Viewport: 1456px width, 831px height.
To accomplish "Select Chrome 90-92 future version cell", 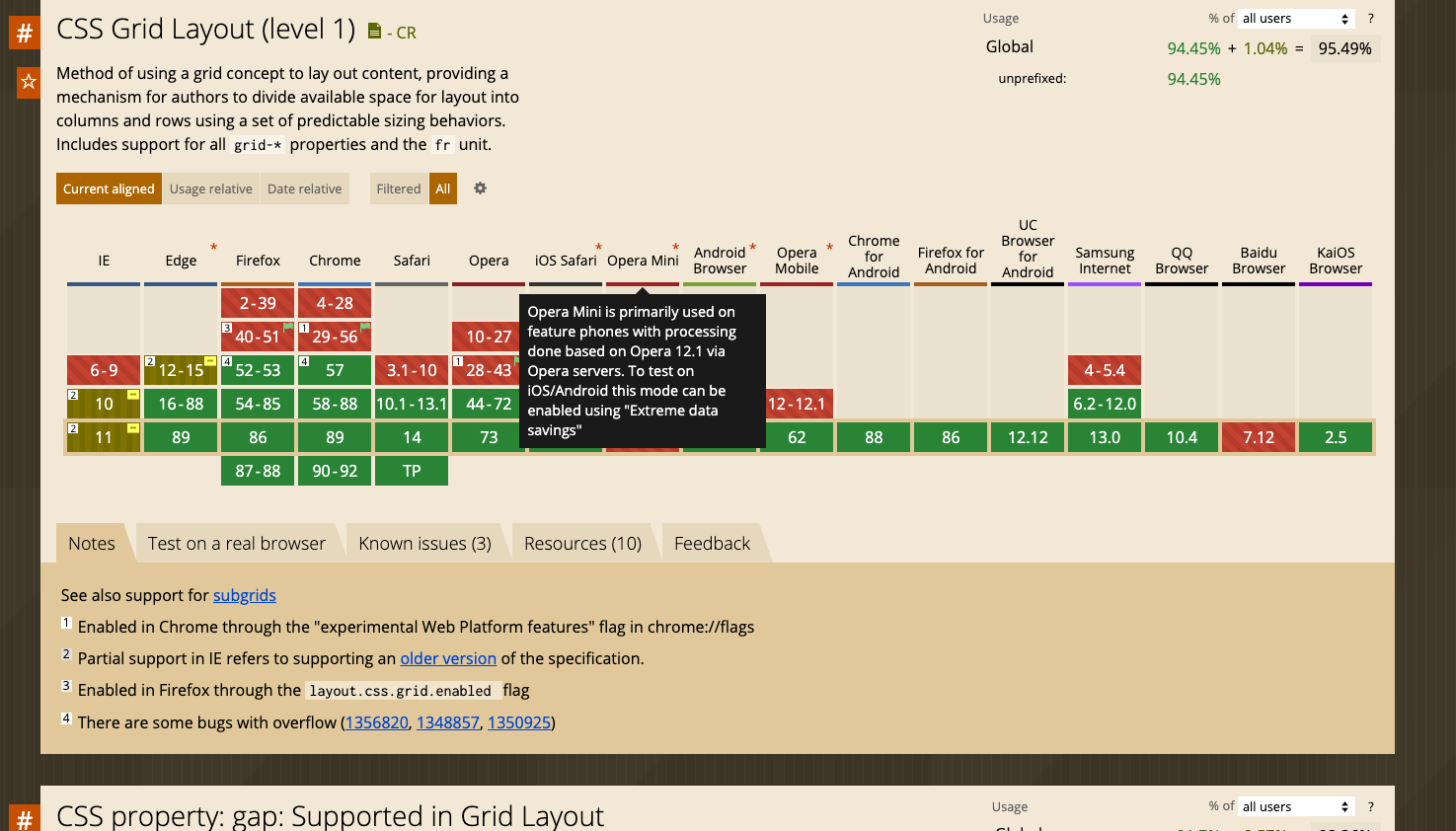I will 335,471.
